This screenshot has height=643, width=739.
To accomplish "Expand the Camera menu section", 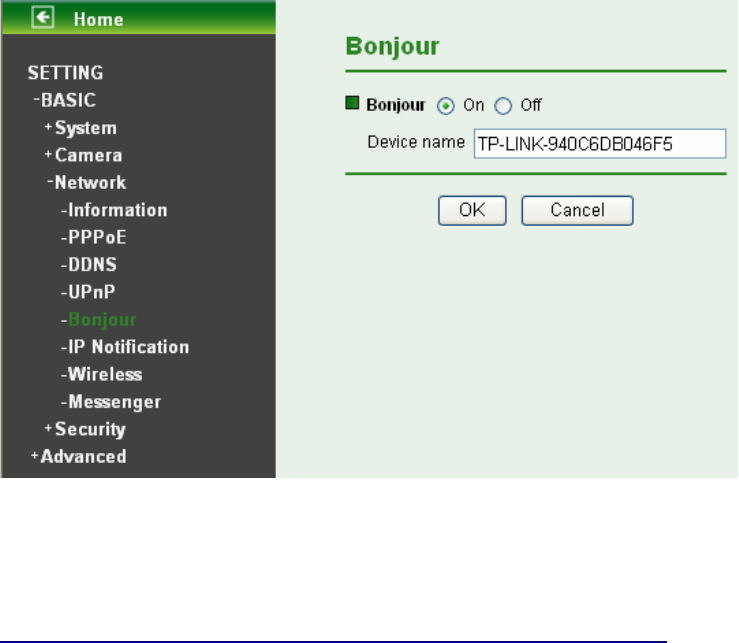I will coord(83,155).
